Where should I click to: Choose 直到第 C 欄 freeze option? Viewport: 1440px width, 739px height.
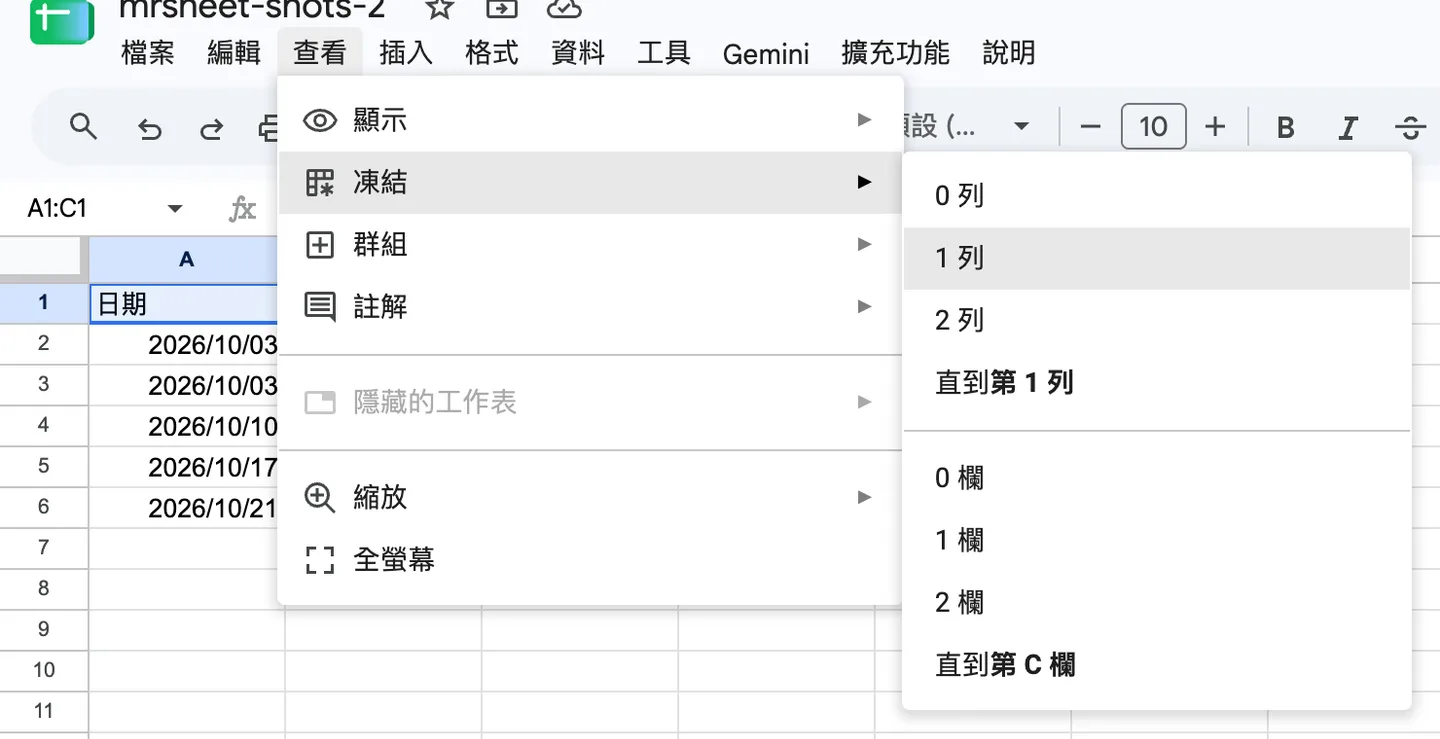pos(1156,664)
